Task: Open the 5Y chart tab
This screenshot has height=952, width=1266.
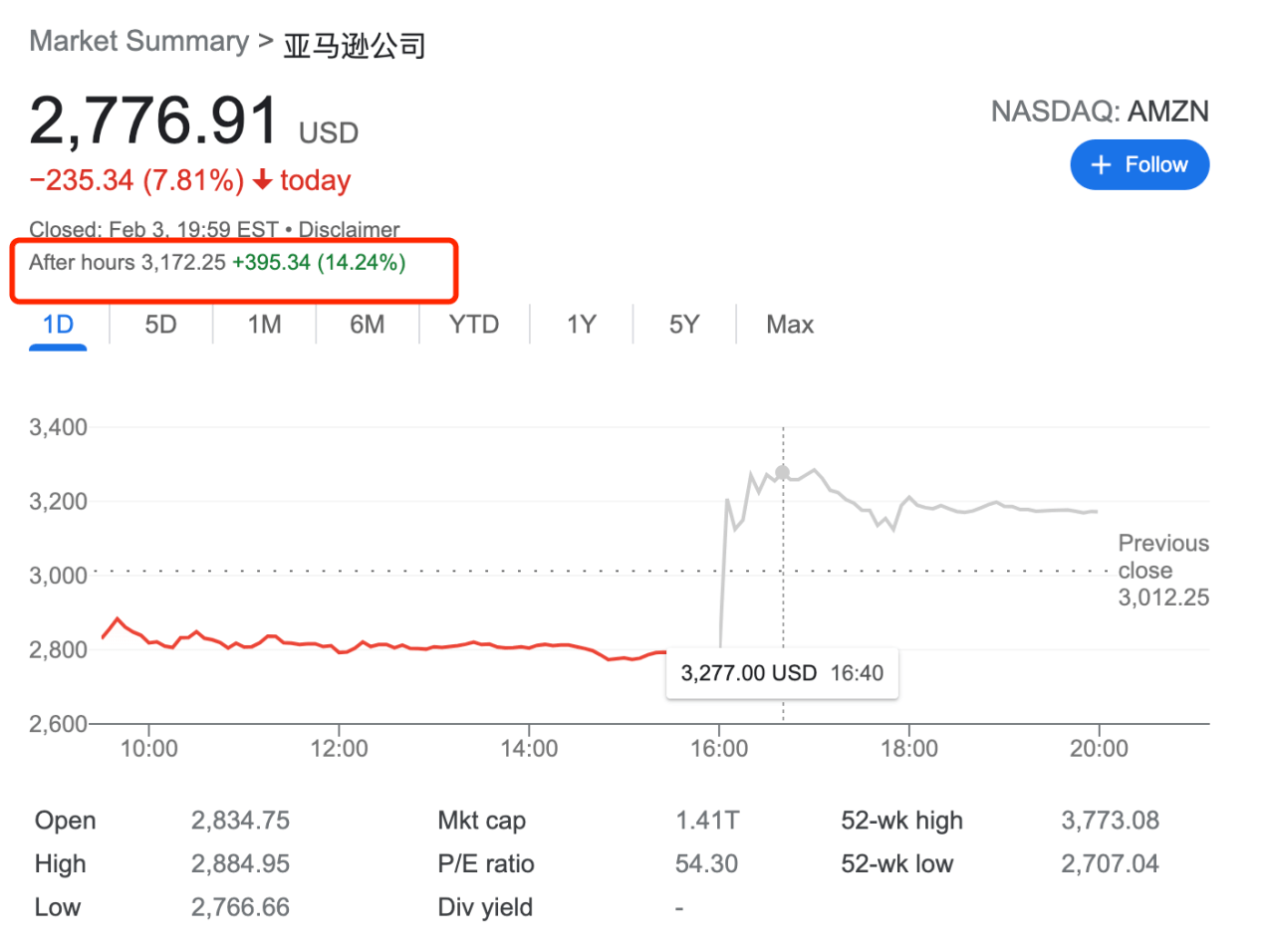Action: coord(683,325)
